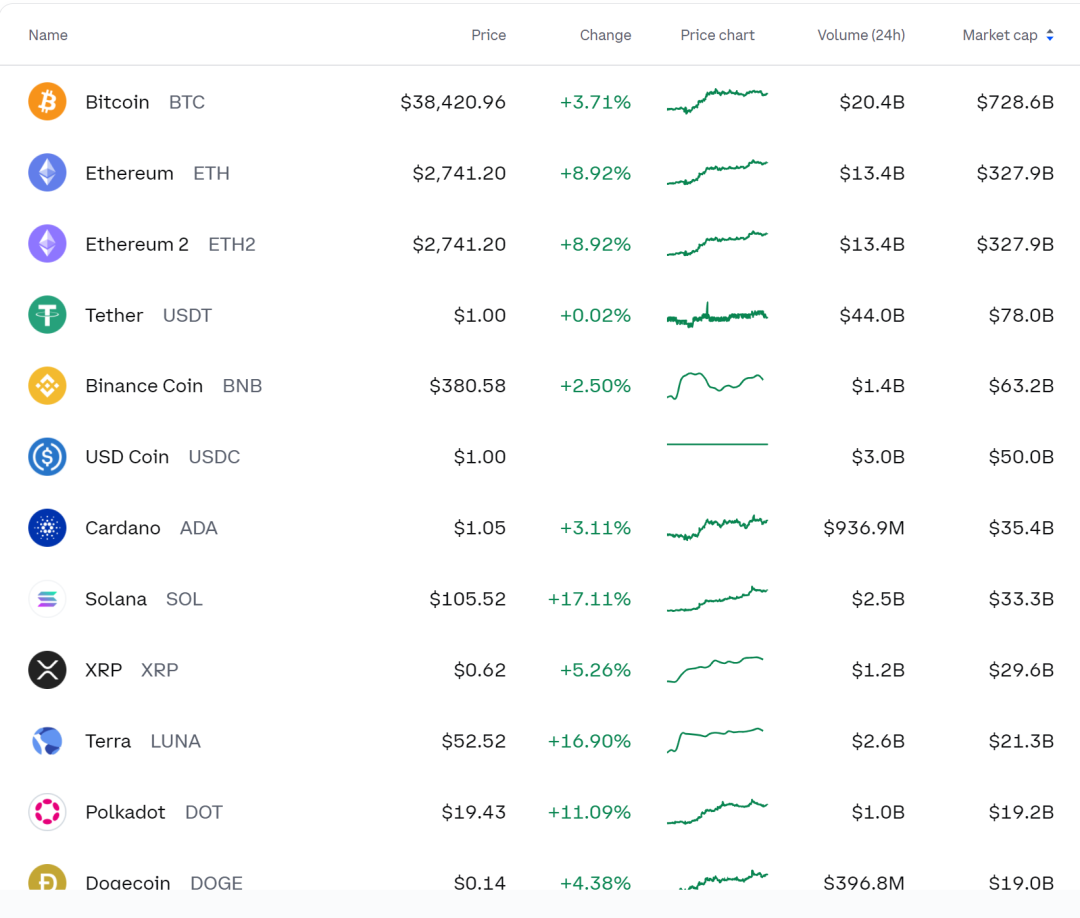Screen dimensions: 1080x918
Task: Click the Volume (24h) column header
Action: (861, 35)
